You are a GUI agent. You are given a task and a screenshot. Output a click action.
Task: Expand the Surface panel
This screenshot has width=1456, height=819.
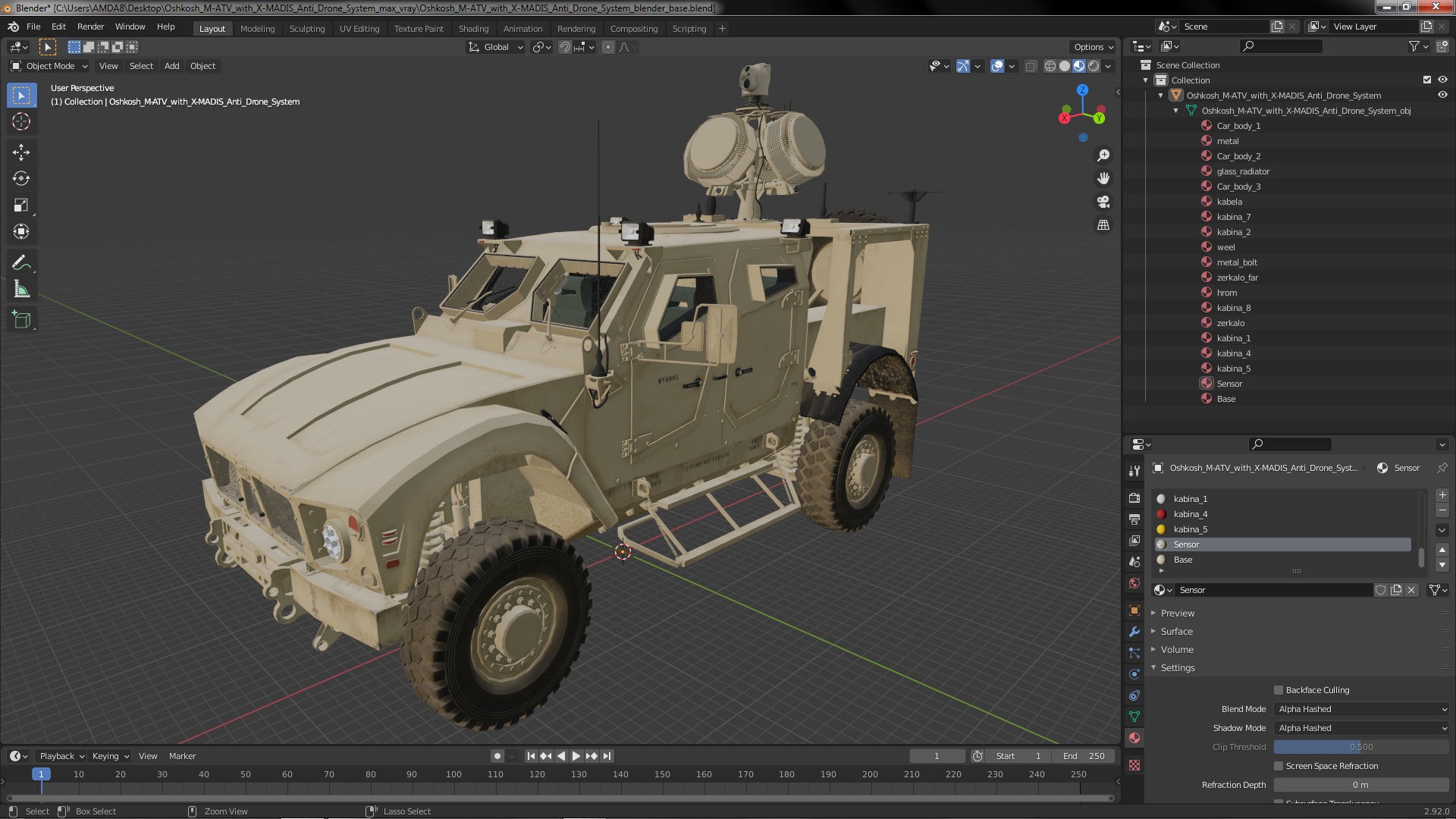(1176, 632)
